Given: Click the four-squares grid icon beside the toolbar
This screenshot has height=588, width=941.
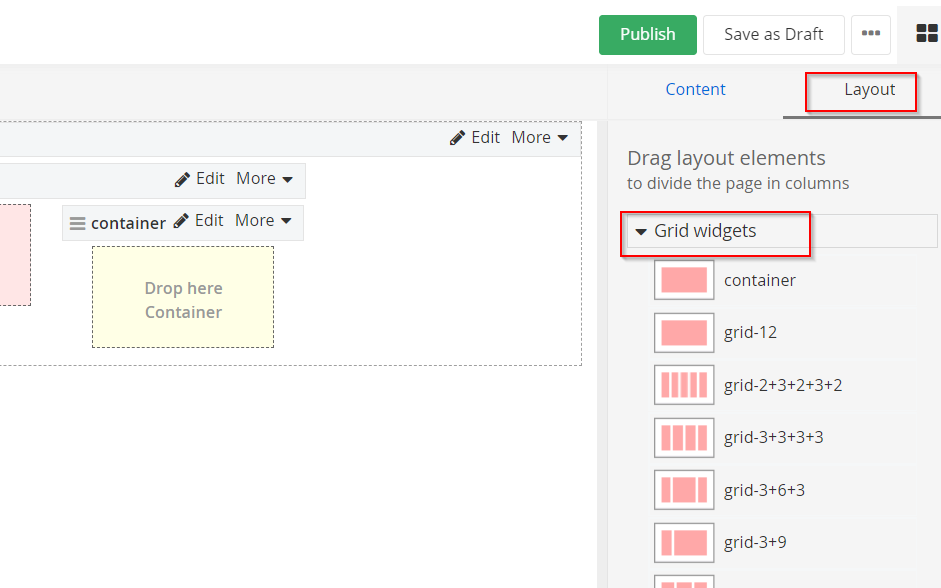Looking at the screenshot, I should pos(927,34).
